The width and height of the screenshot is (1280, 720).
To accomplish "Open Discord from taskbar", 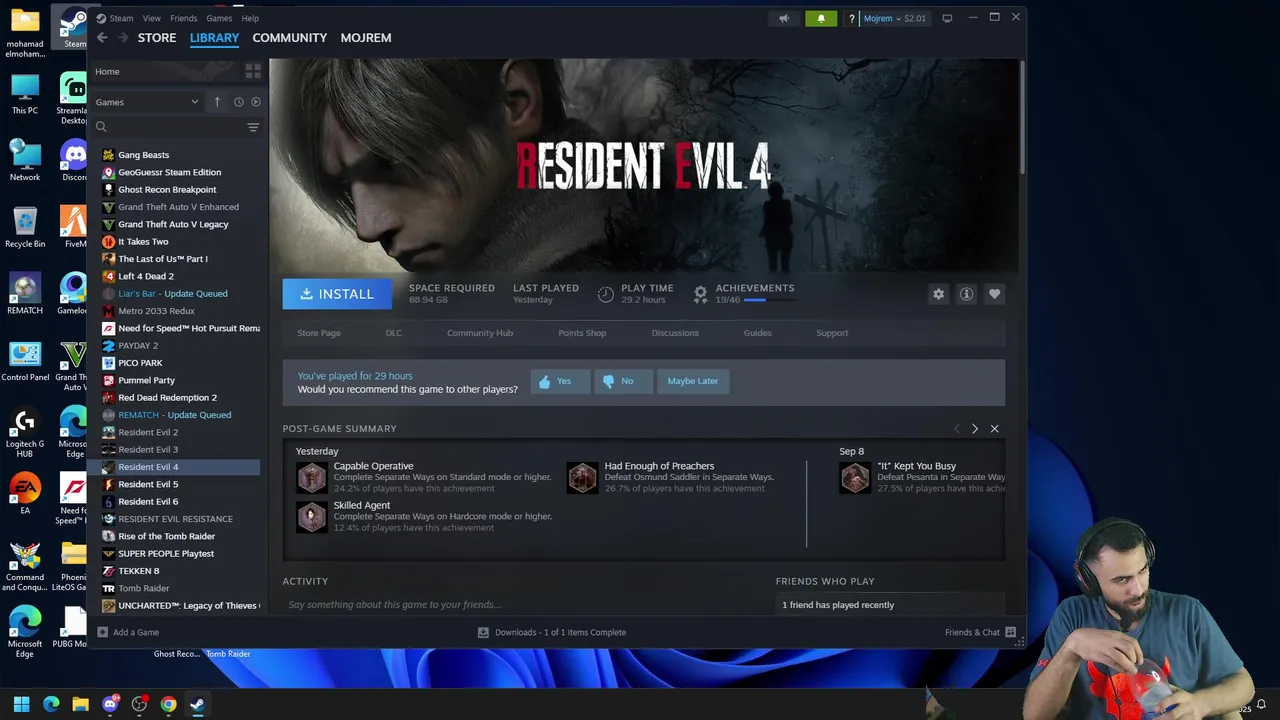I will click(110, 704).
